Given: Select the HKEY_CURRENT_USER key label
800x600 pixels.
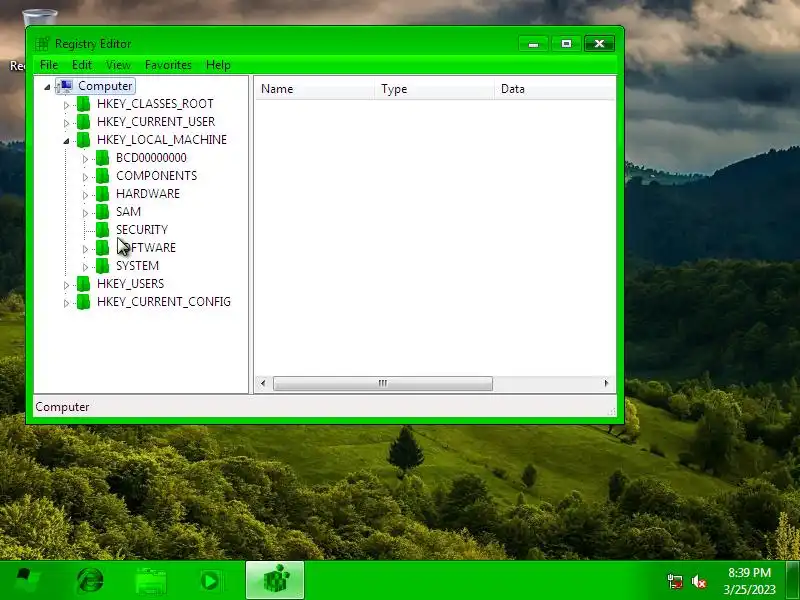Looking at the screenshot, I should [x=156, y=121].
